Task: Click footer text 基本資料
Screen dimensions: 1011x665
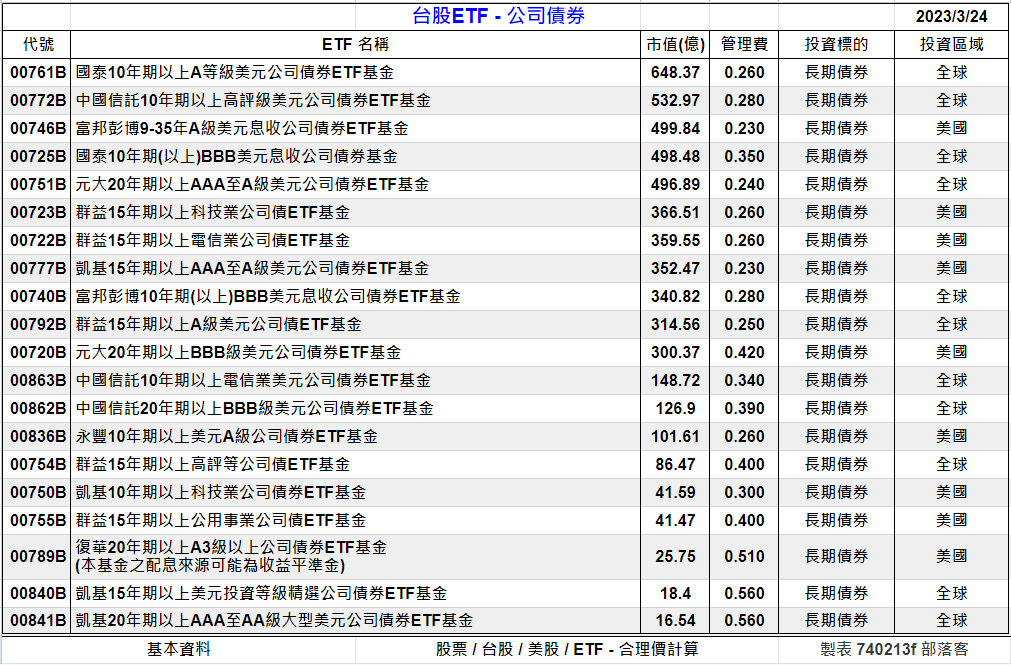Action: [x=179, y=649]
